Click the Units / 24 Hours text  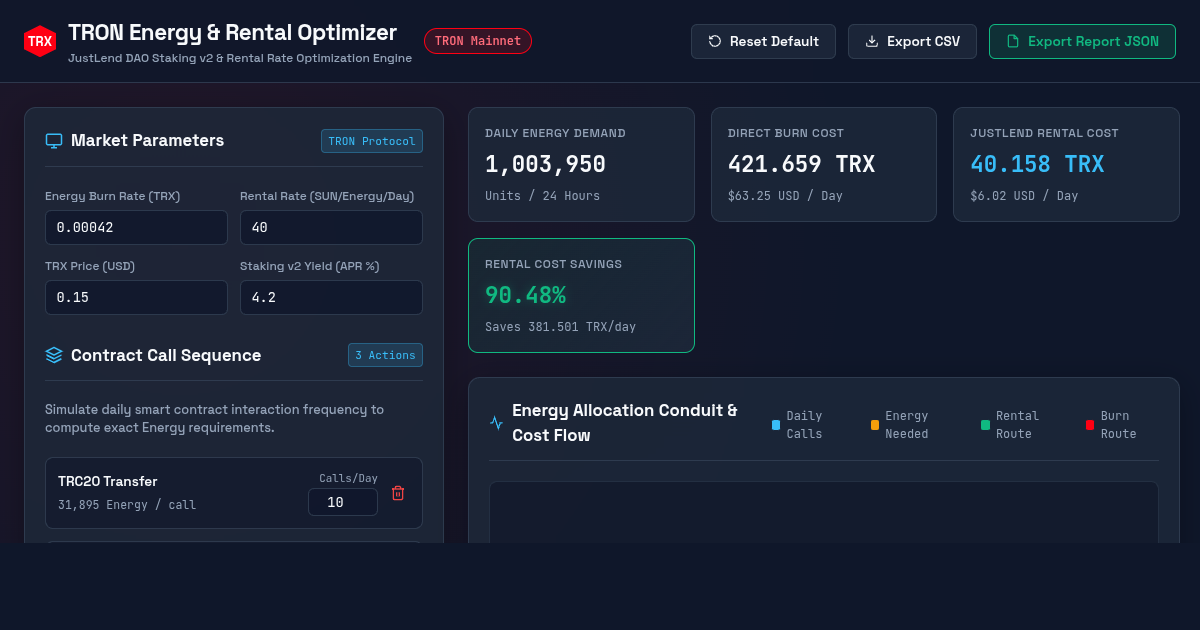542,196
